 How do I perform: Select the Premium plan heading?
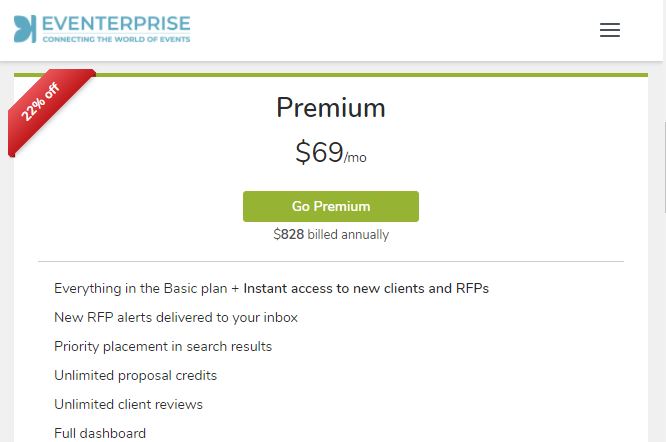pyautogui.click(x=330, y=108)
